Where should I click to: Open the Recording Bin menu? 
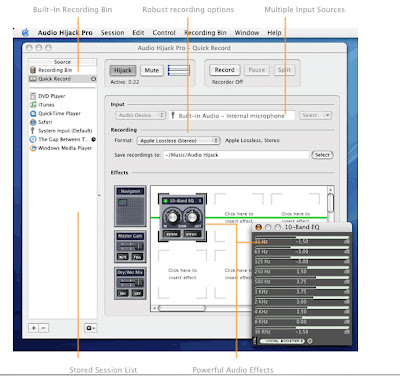pos(205,33)
